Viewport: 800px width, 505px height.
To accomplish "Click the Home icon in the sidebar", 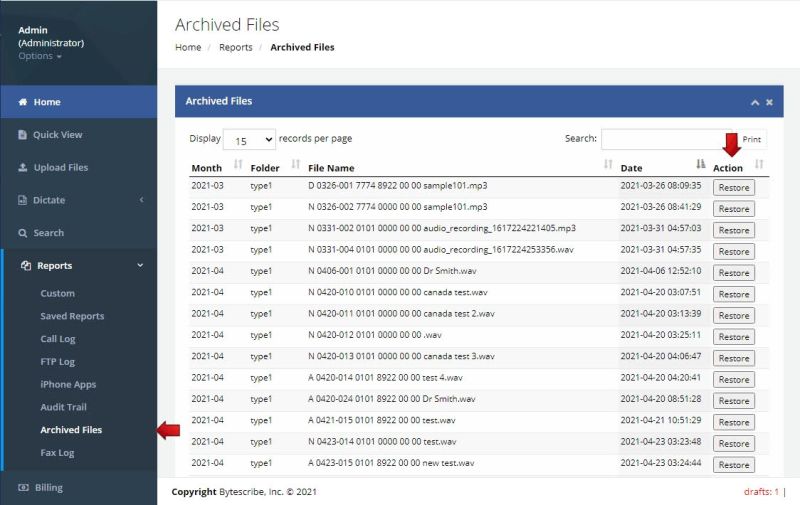I will [23, 102].
